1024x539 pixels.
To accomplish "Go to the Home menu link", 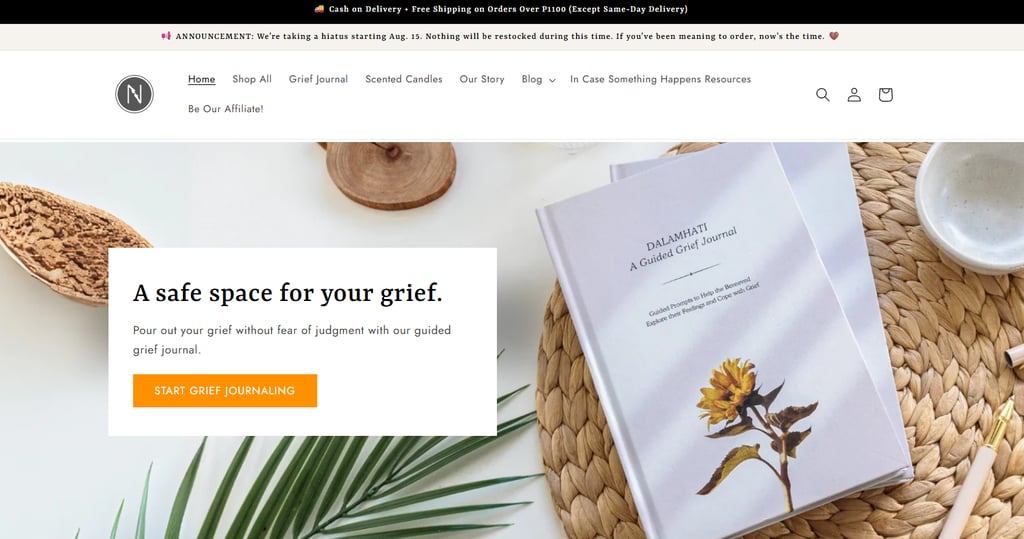I will tap(201, 79).
